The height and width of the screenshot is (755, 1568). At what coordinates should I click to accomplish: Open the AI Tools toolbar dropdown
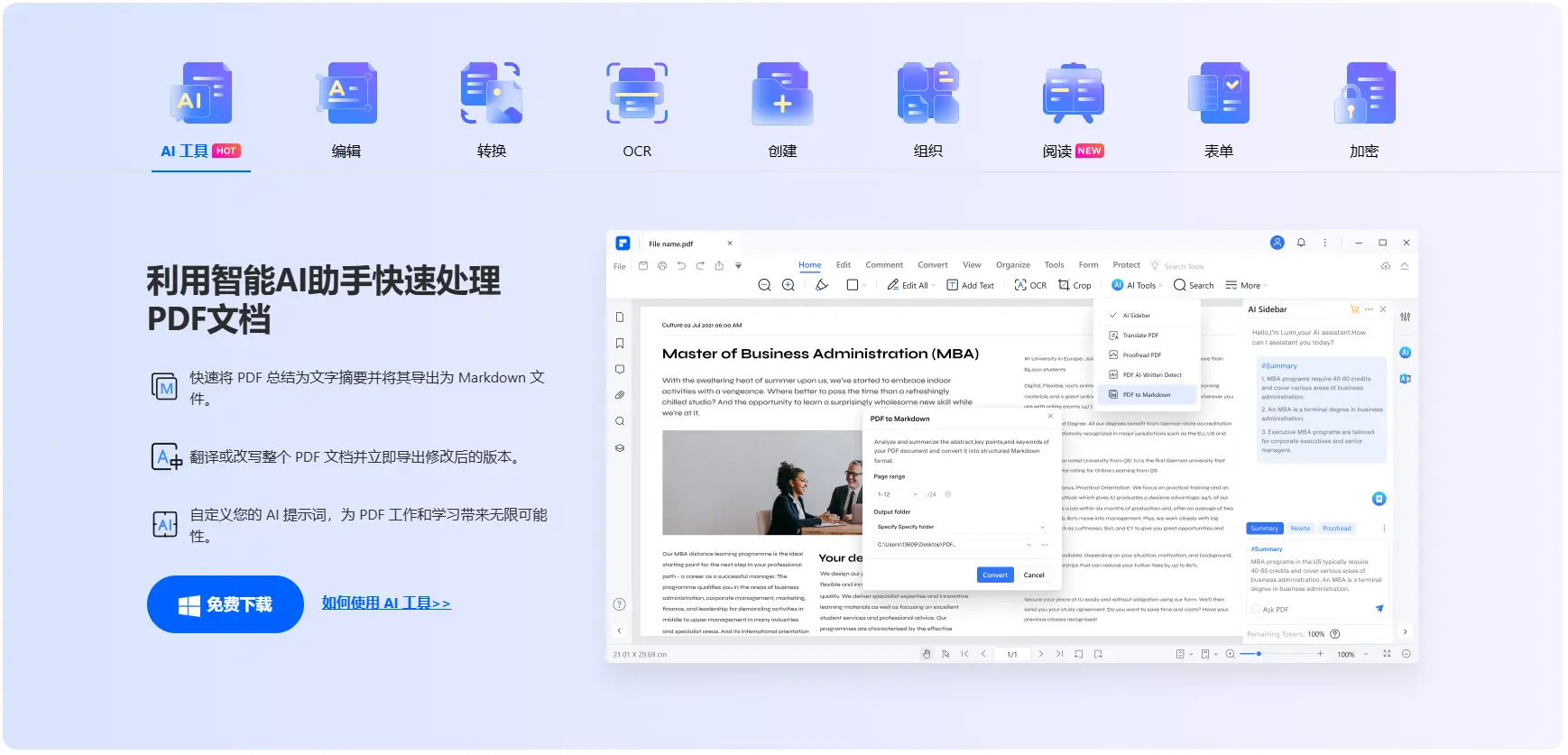pos(1137,285)
